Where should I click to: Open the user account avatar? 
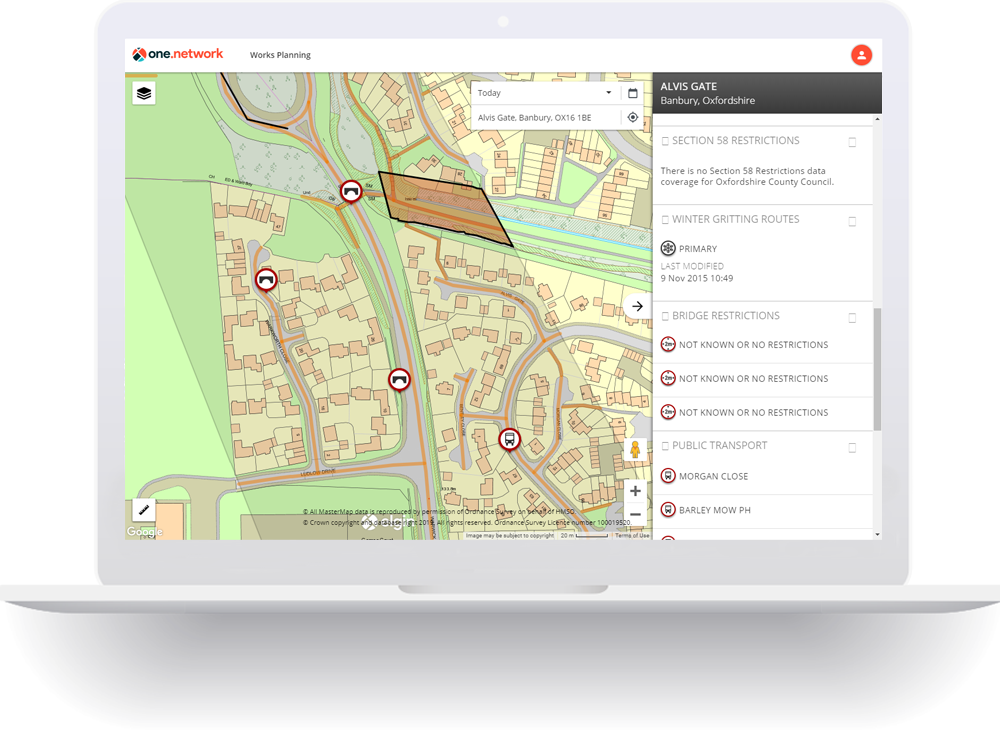tap(860, 55)
